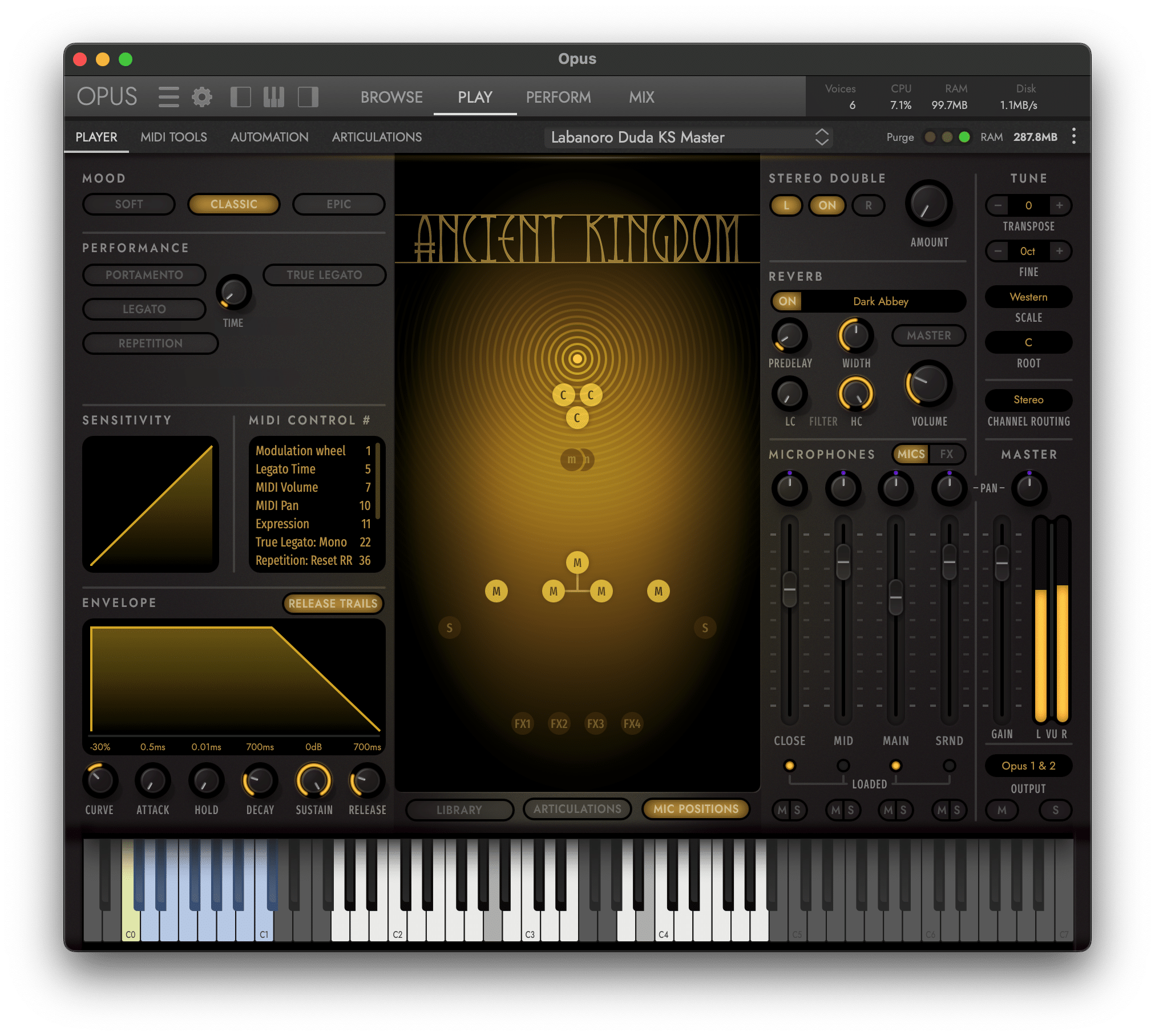Turn off Stereo Double ON toggle

coord(827,205)
